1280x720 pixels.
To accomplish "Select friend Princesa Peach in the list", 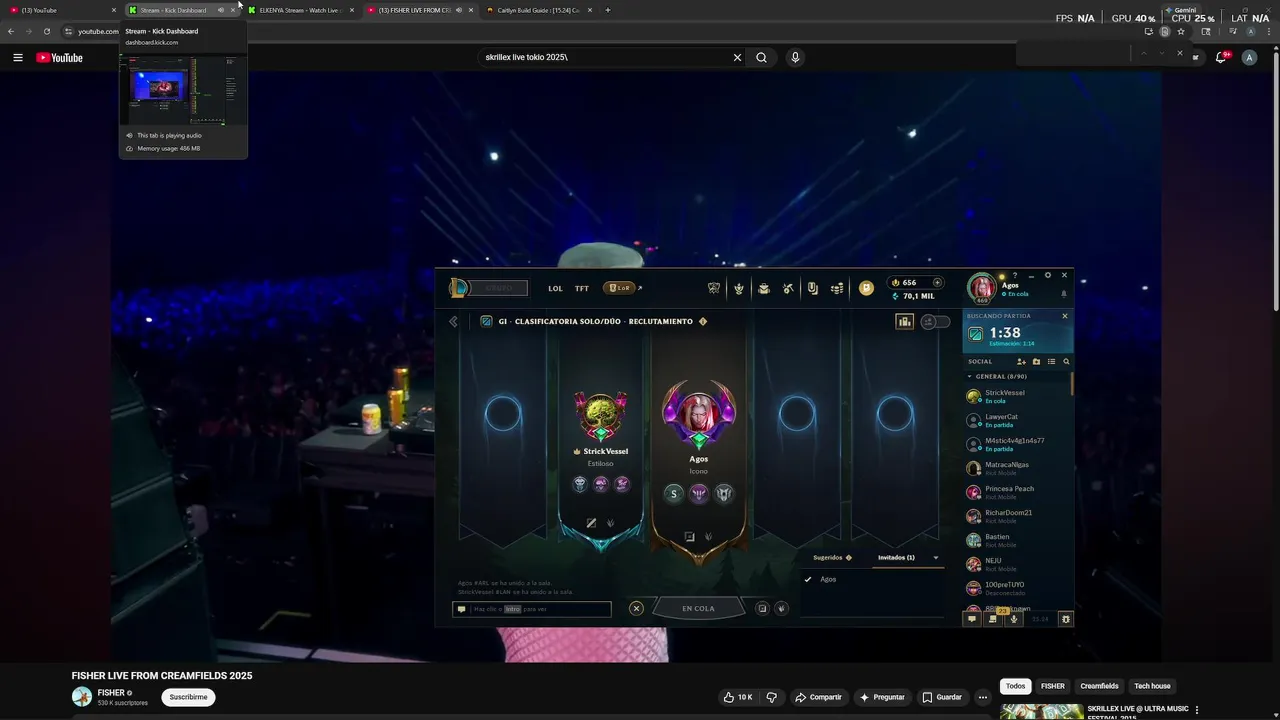I will click(x=1018, y=492).
